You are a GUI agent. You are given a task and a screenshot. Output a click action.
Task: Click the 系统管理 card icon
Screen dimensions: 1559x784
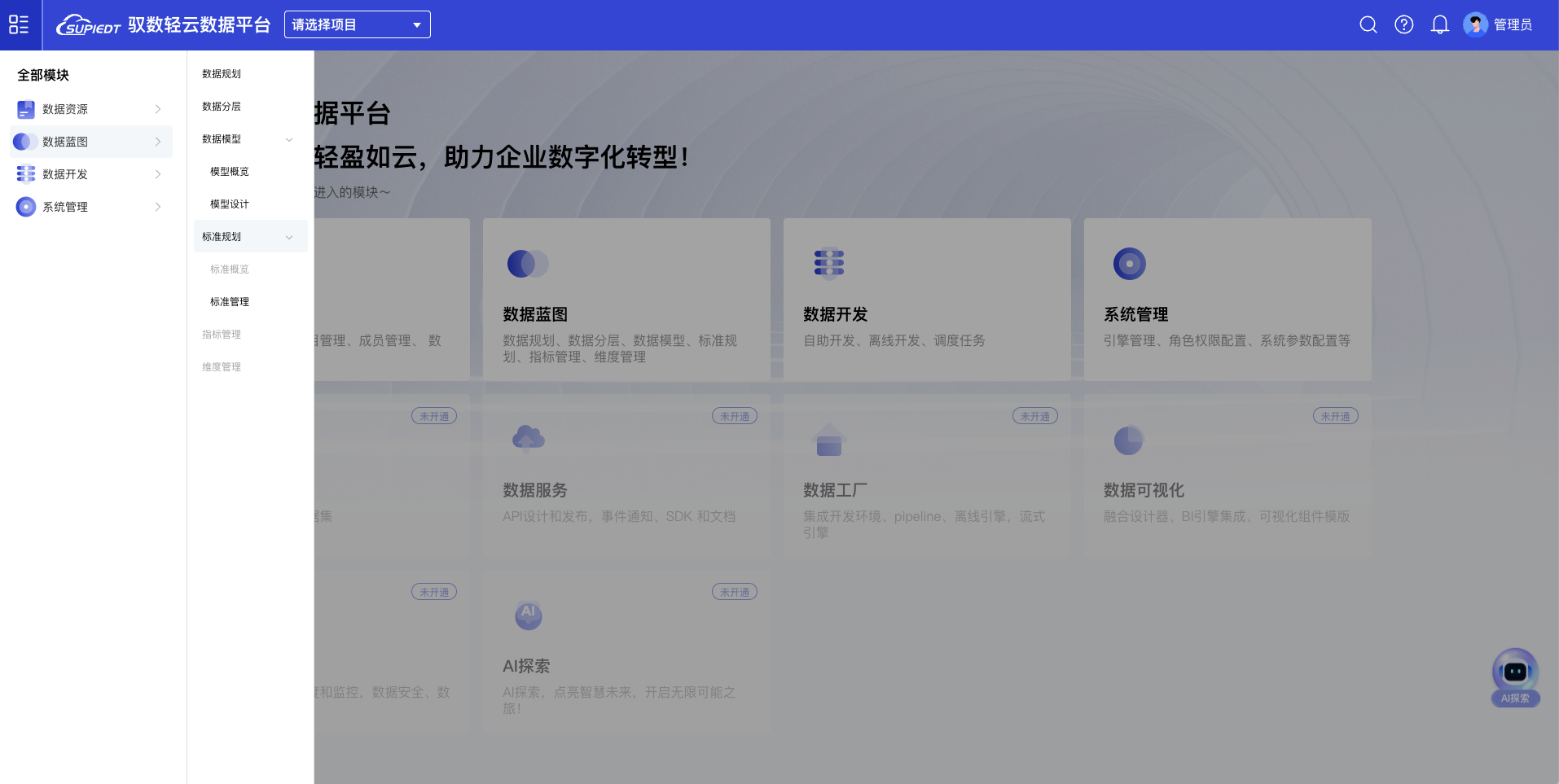1130,264
